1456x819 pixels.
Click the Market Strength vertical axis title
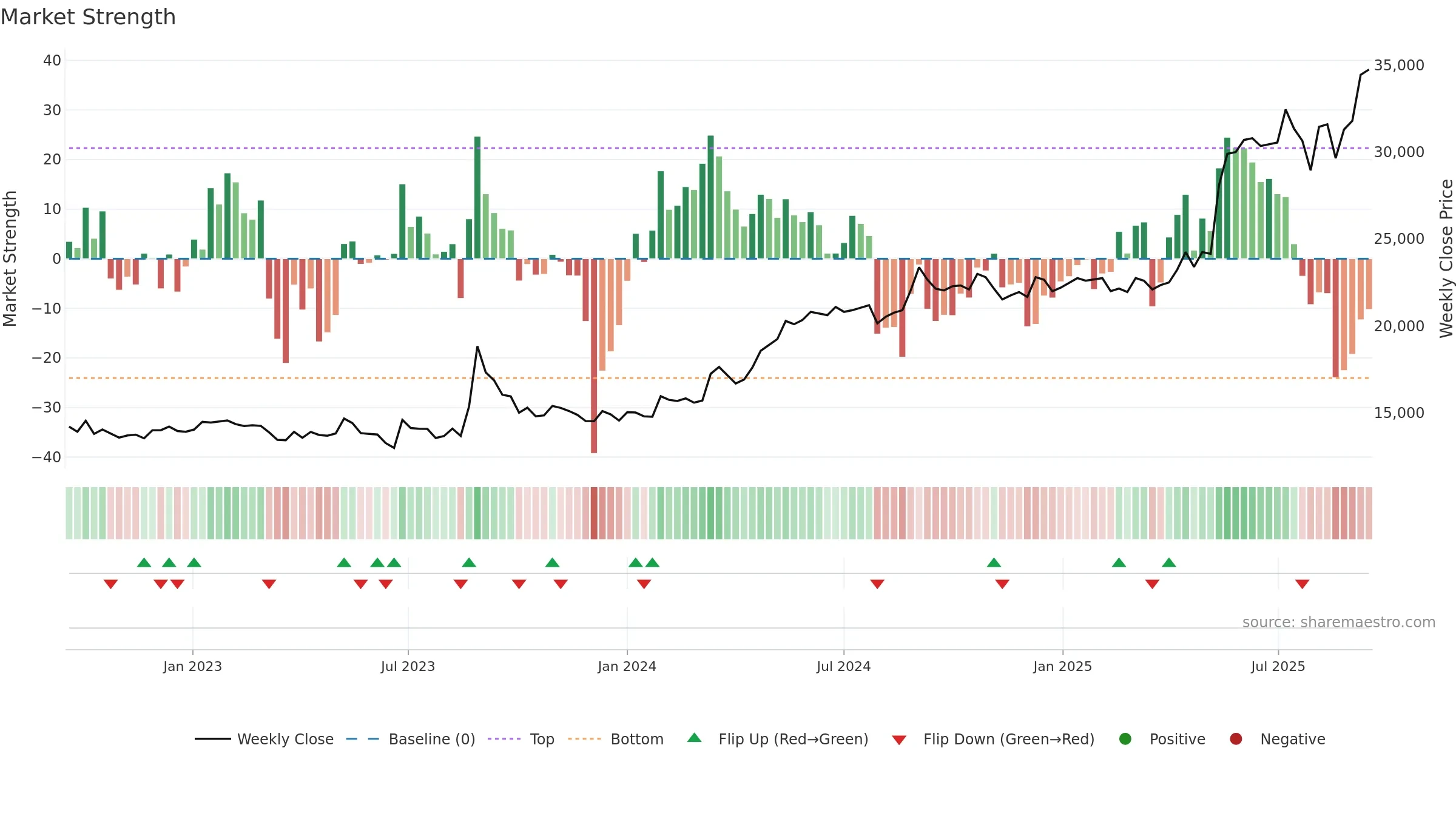click(x=10, y=258)
